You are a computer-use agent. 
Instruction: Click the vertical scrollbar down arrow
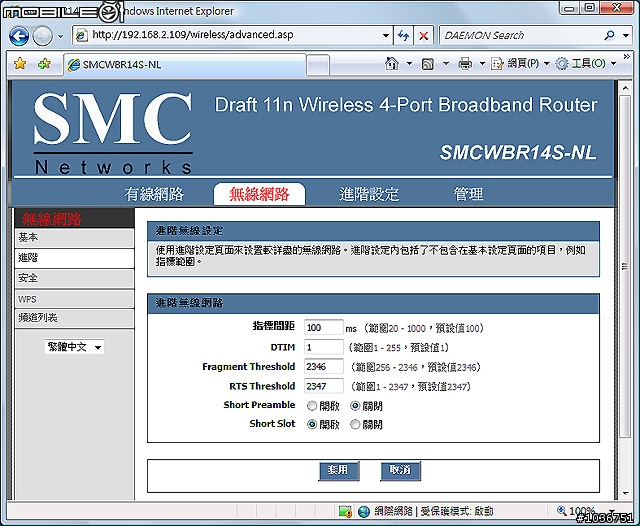(x=625, y=493)
